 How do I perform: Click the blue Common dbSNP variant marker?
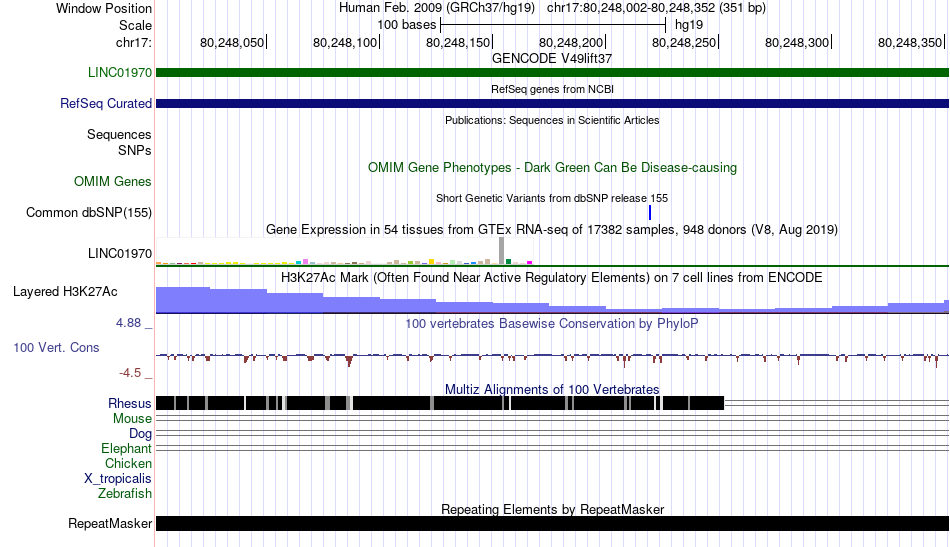(x=649, y=213)
